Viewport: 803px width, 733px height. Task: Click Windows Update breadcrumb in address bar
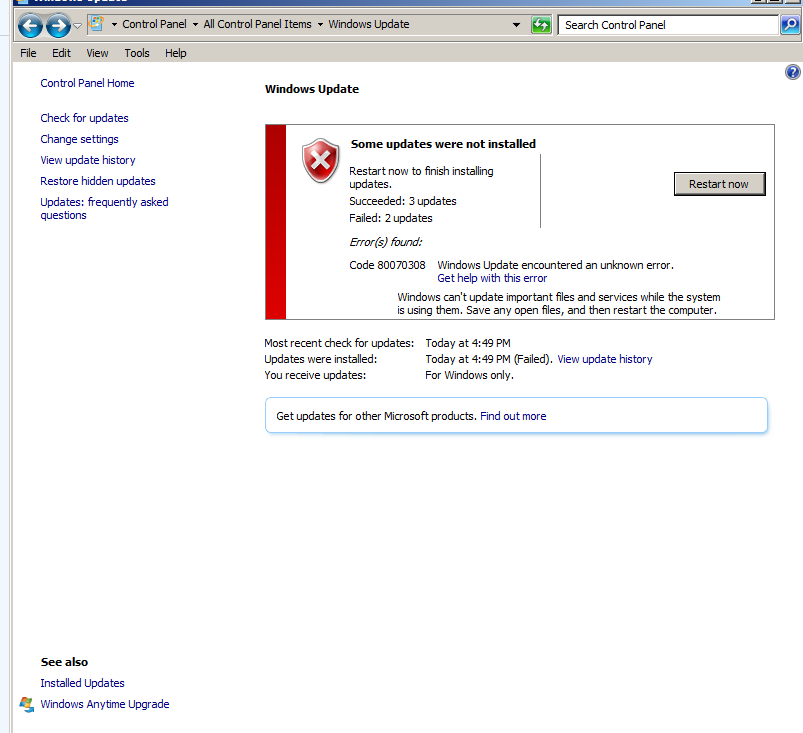[x=369, y=25]
